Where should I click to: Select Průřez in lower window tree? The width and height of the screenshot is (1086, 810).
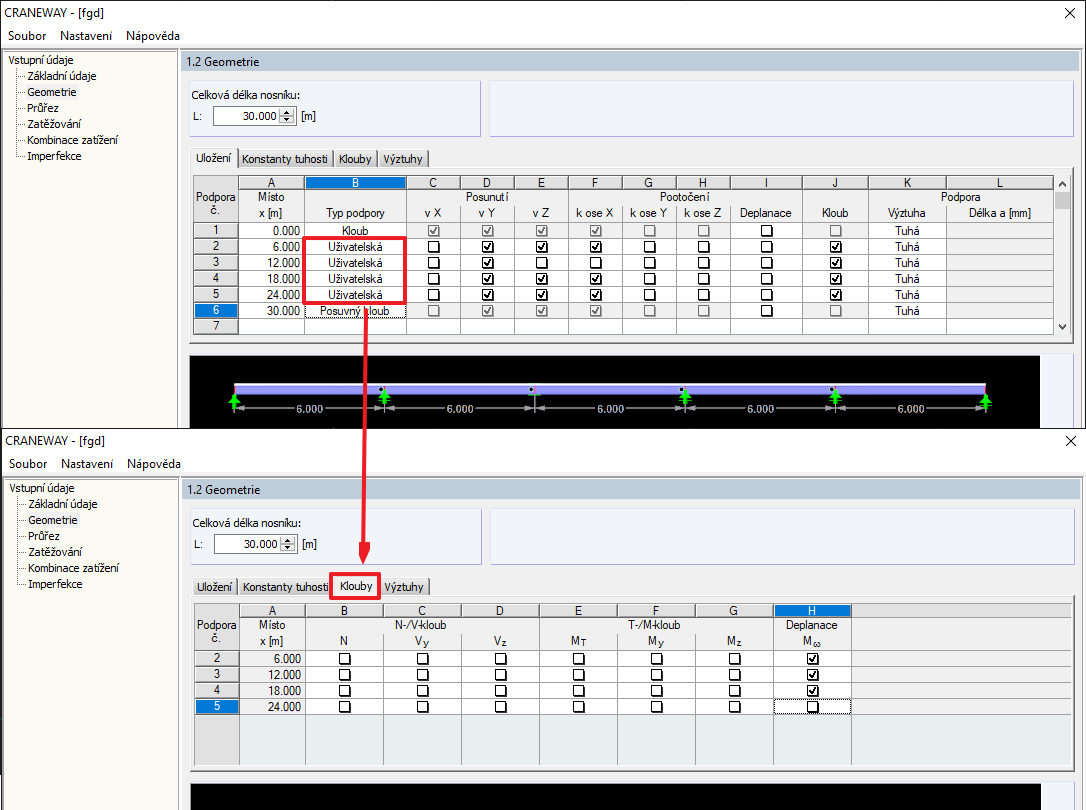(44, 536)
